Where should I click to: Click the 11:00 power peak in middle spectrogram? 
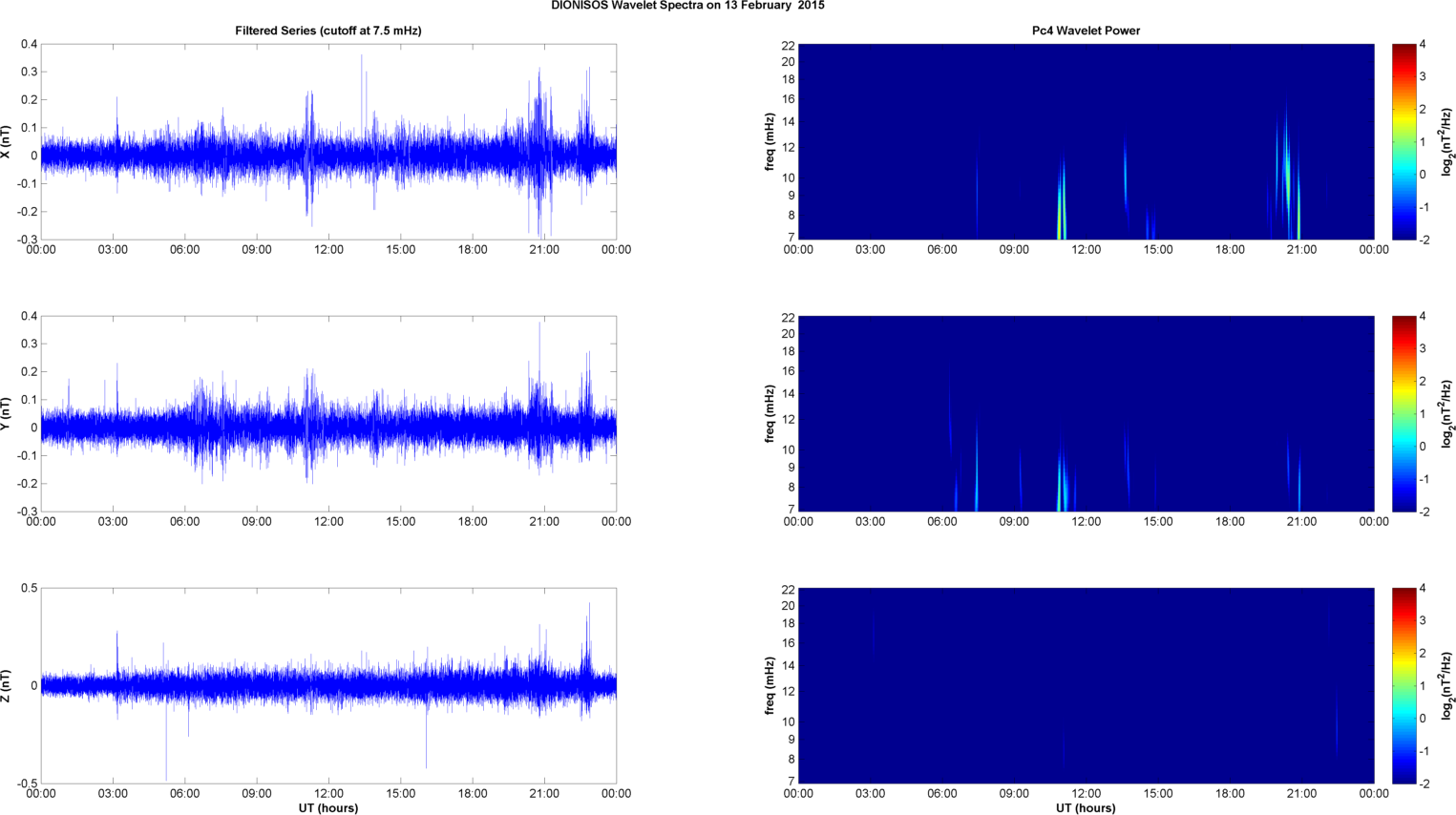[x=1062, y=477]
